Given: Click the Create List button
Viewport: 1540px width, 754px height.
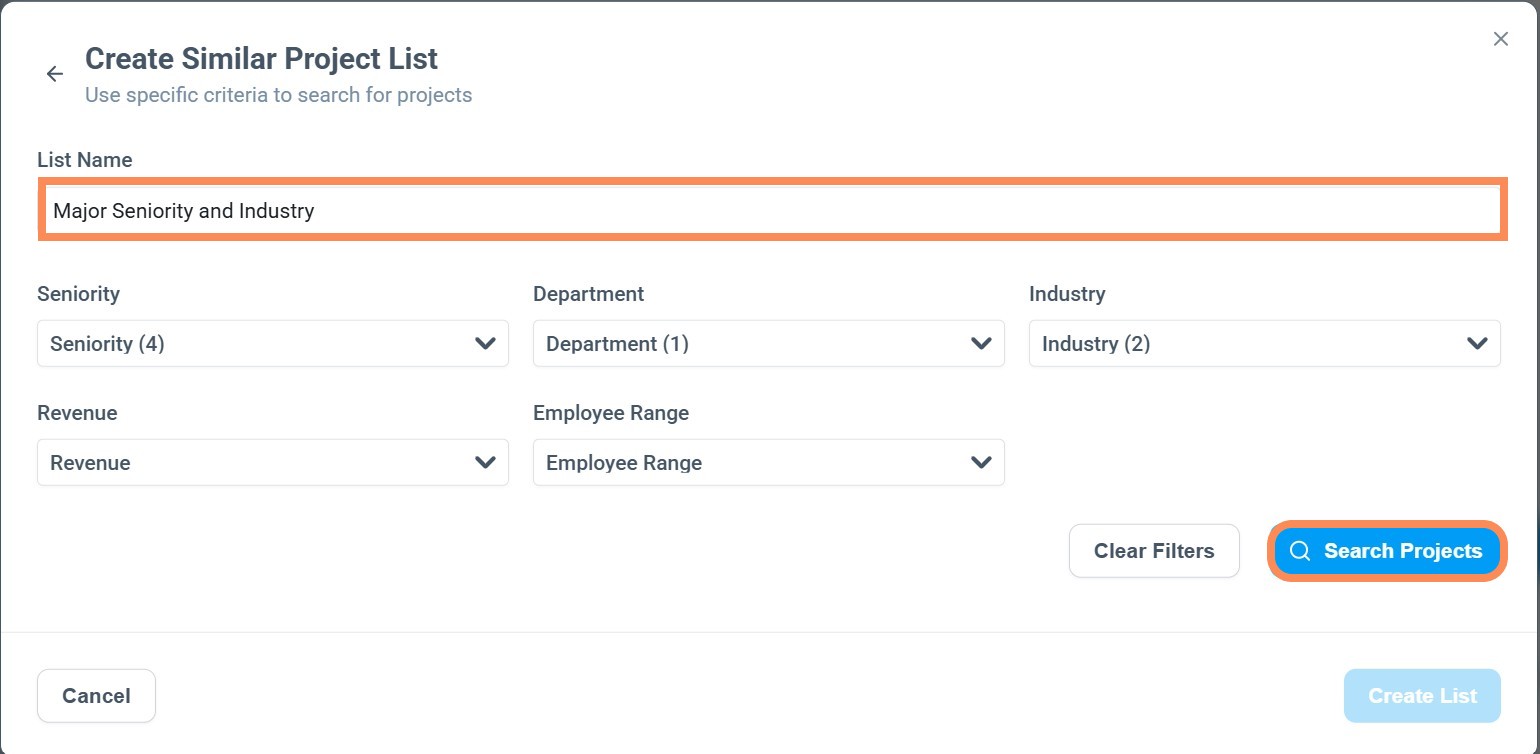Looking at the screenshot, I should (x=1421, y=696).
